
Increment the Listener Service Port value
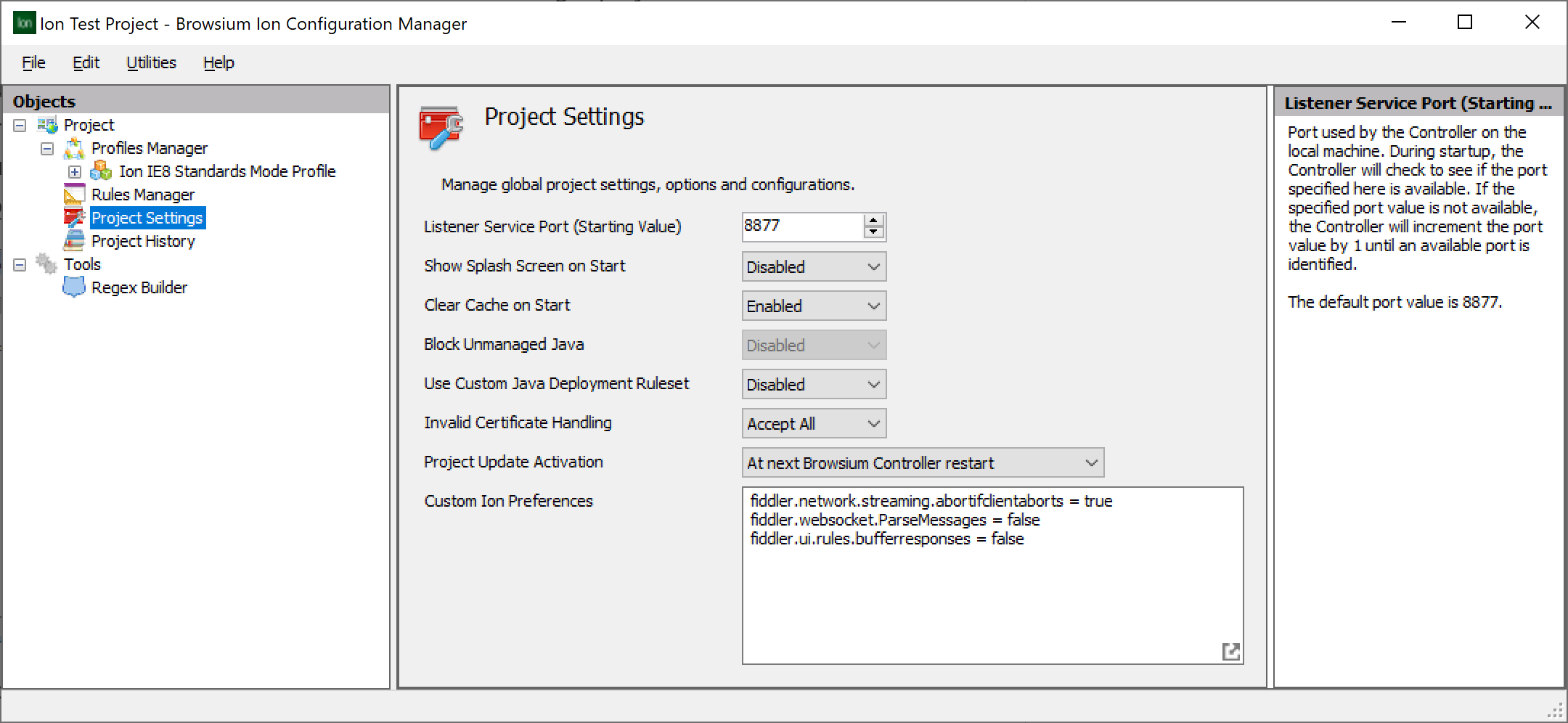pos(874,221)
